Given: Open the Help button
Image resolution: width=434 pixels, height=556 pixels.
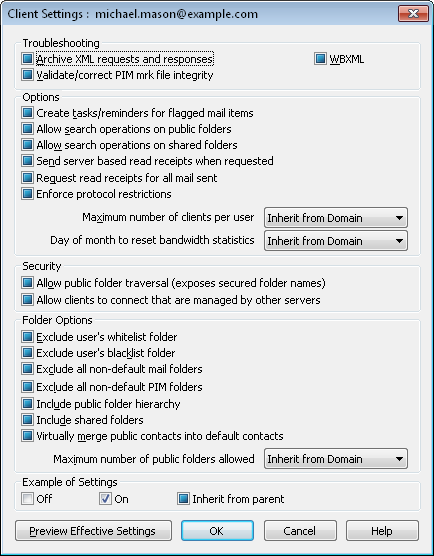Looking at the screenshot, I should [x=382, y=531].
